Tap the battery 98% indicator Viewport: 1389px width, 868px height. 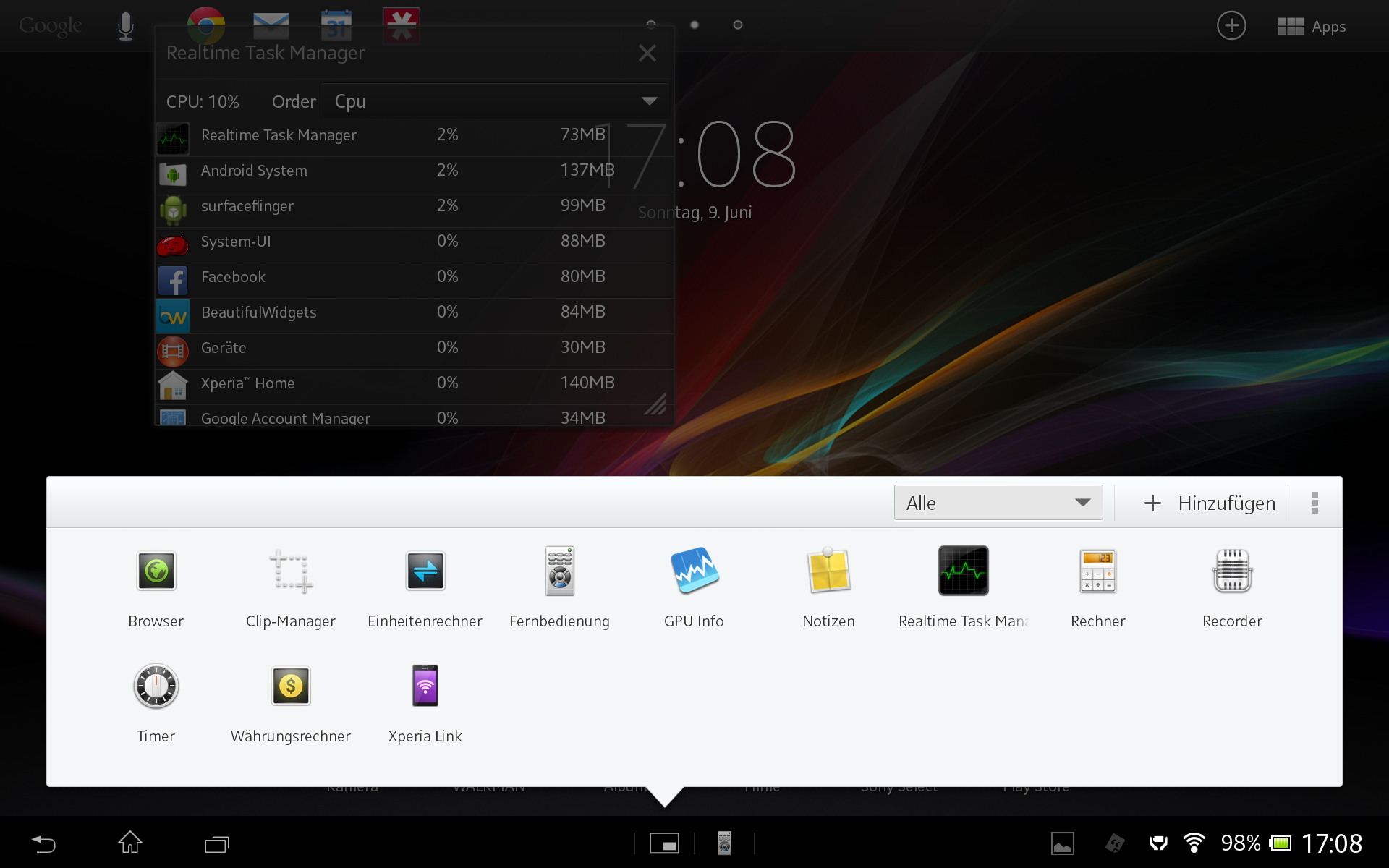coord(1256,843)
